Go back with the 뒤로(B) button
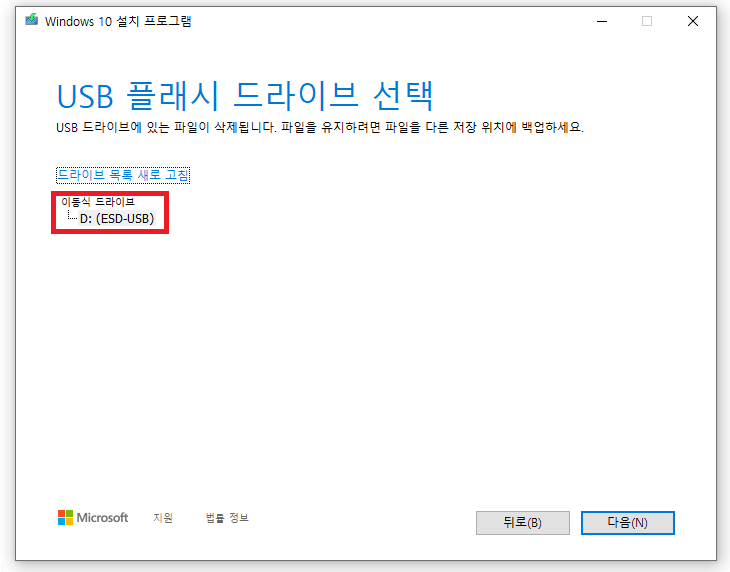Screen dimensions: 730x572 click(522, 523)
